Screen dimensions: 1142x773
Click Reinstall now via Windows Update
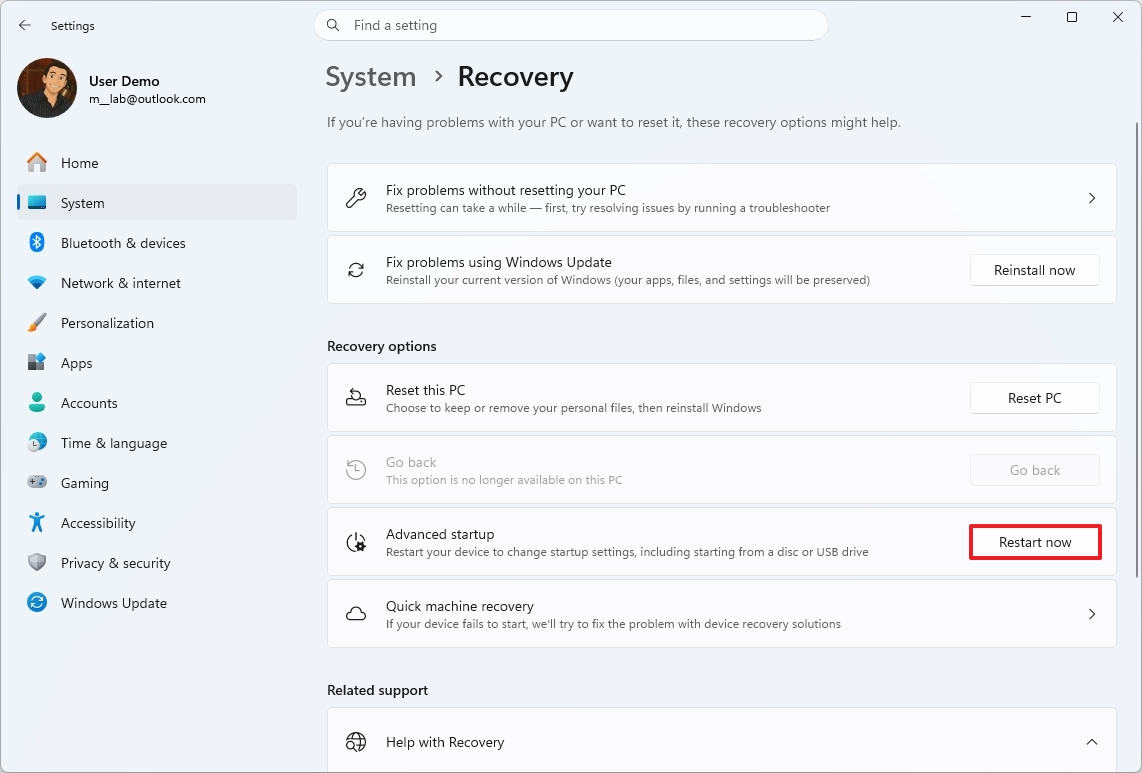[x=1035, y=269]
